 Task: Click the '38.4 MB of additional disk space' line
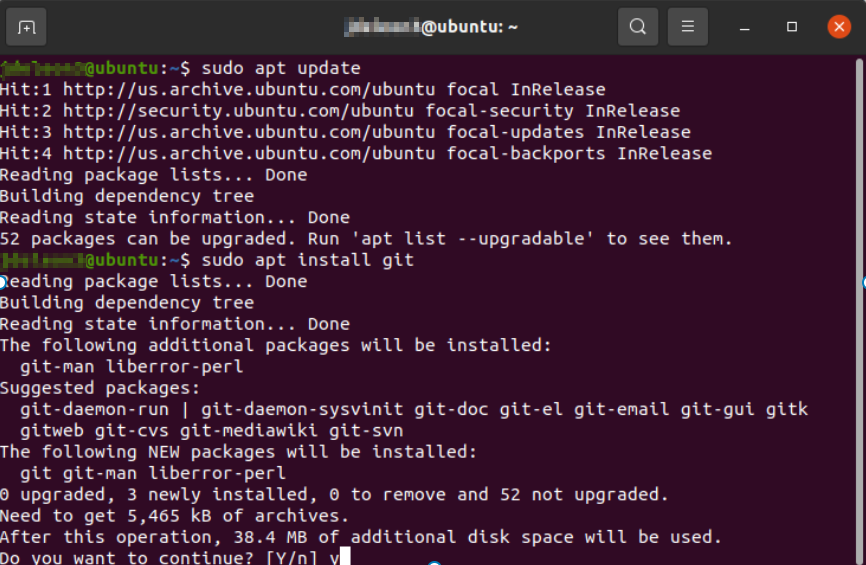(361, 537)
